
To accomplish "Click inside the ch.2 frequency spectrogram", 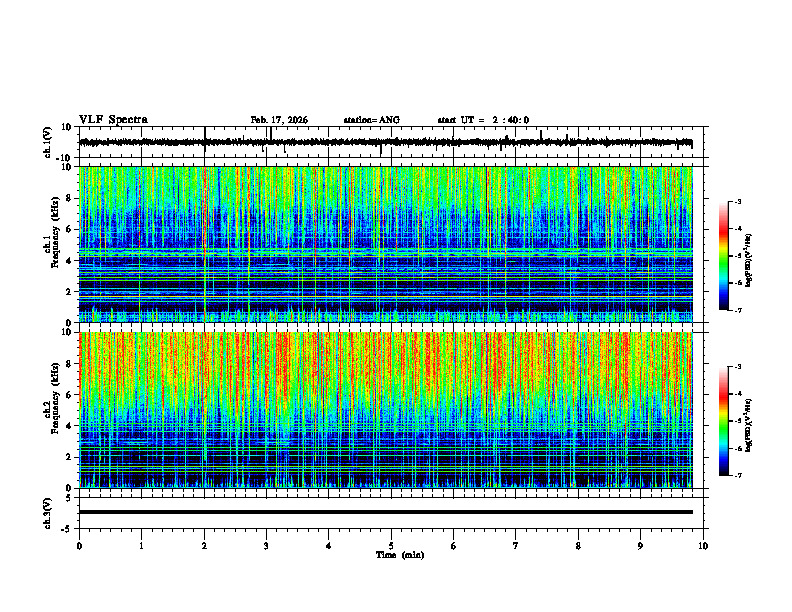I will tap(385, 410).
